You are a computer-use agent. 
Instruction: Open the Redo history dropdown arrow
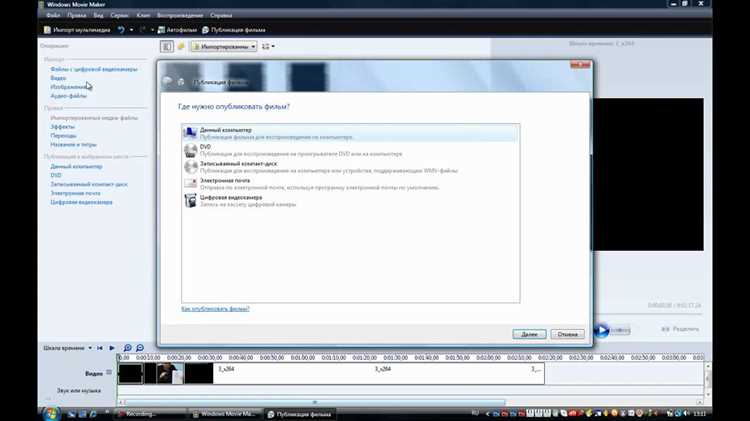click(152, 30)
